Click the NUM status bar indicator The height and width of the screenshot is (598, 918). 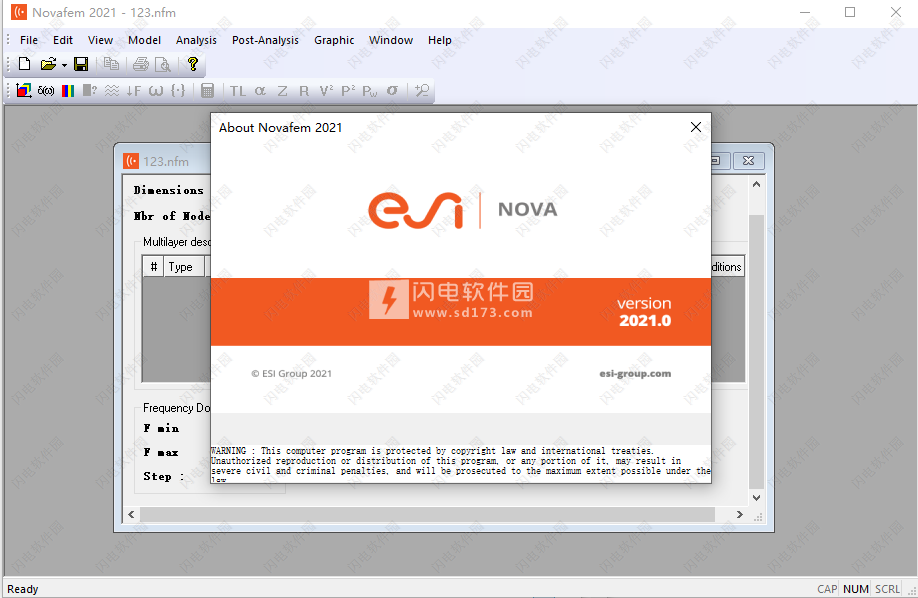pos(856,589)
